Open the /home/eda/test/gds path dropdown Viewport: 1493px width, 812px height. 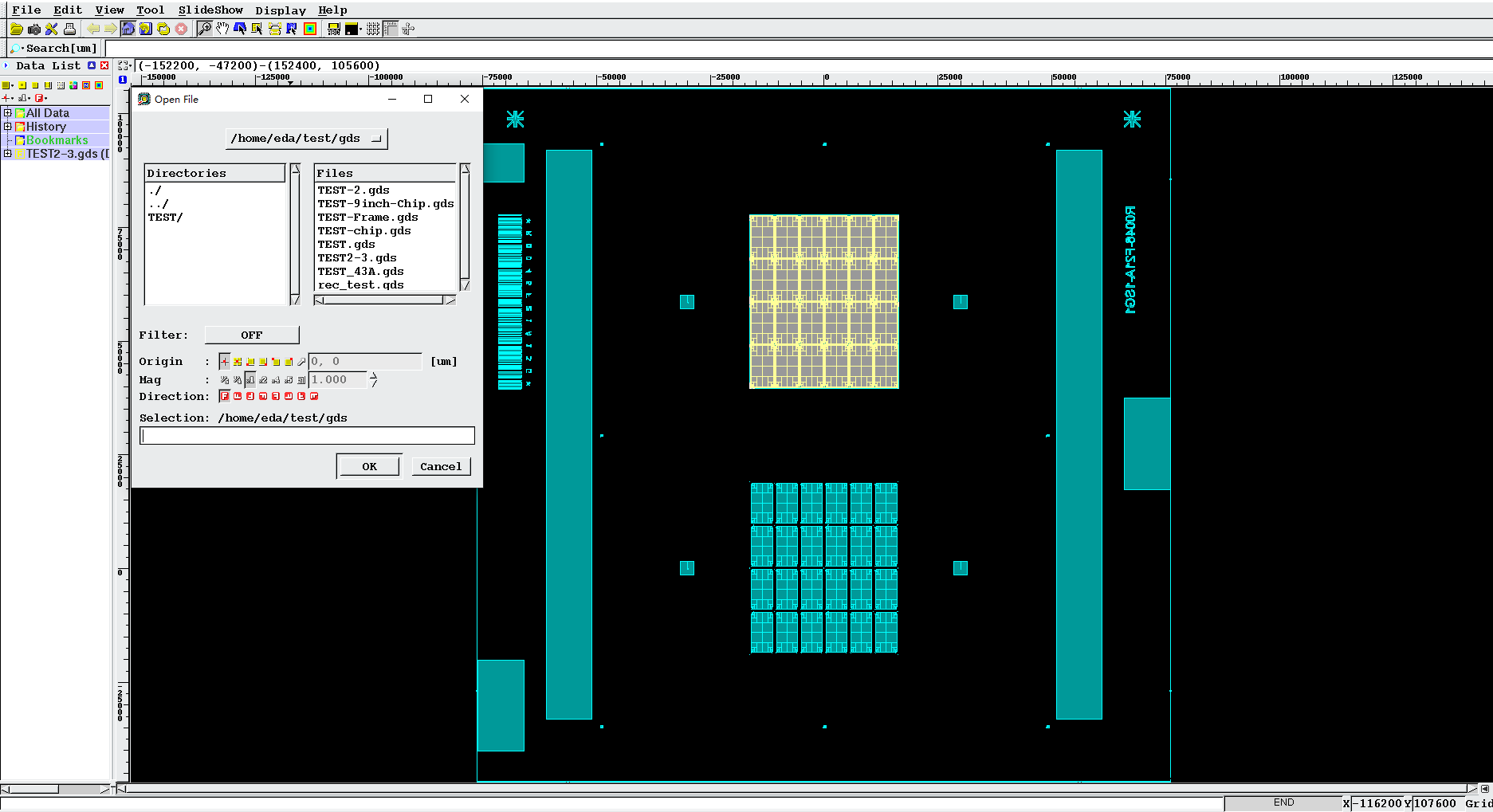tap(306, 139)
